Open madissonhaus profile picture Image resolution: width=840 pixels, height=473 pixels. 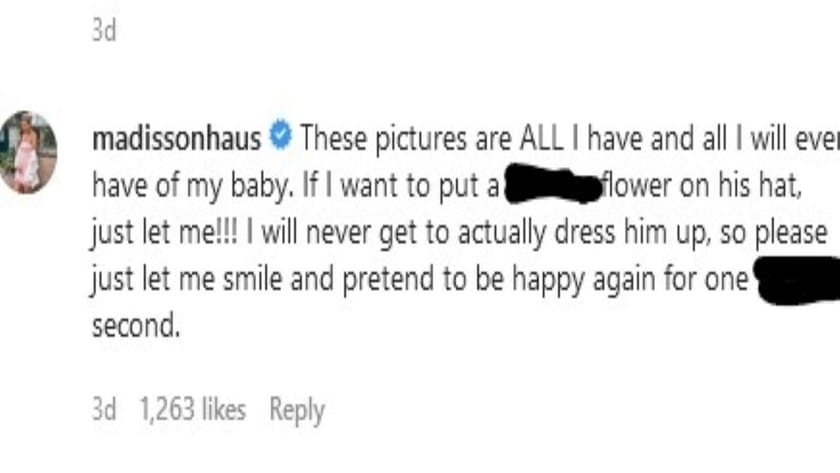tap(27, 152)
